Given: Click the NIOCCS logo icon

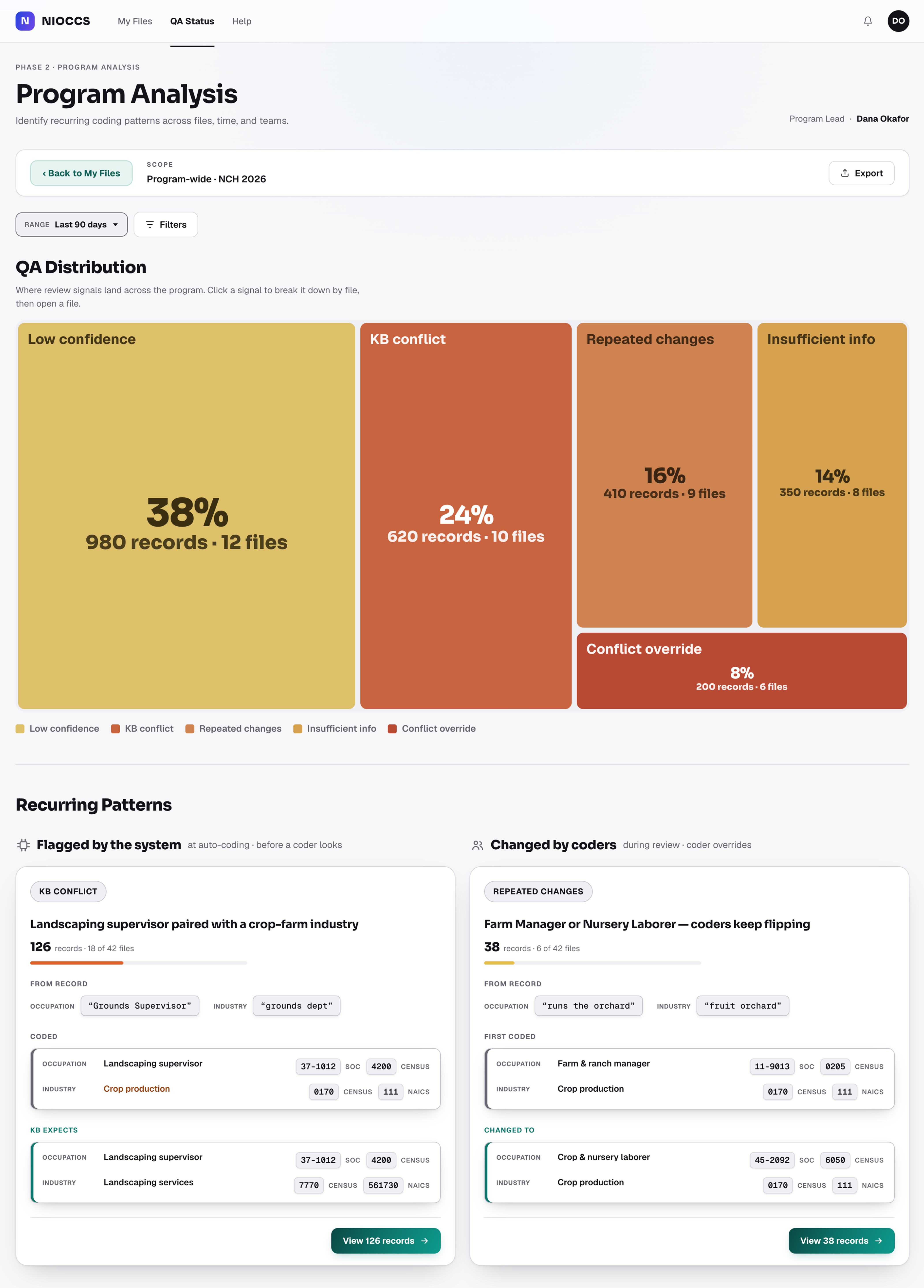Looking at the screenshot, I should point(25,21).
